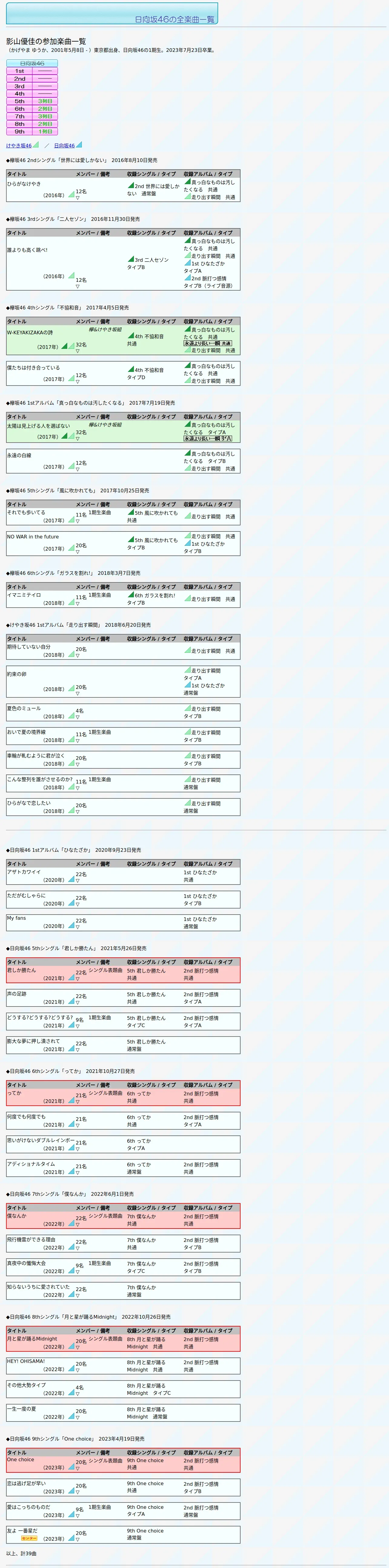Image resolution: width=389 pixels, height=1568 pixels.
Task: Click blue triangle beside One choice 20名
Action: pos(71,1466)
